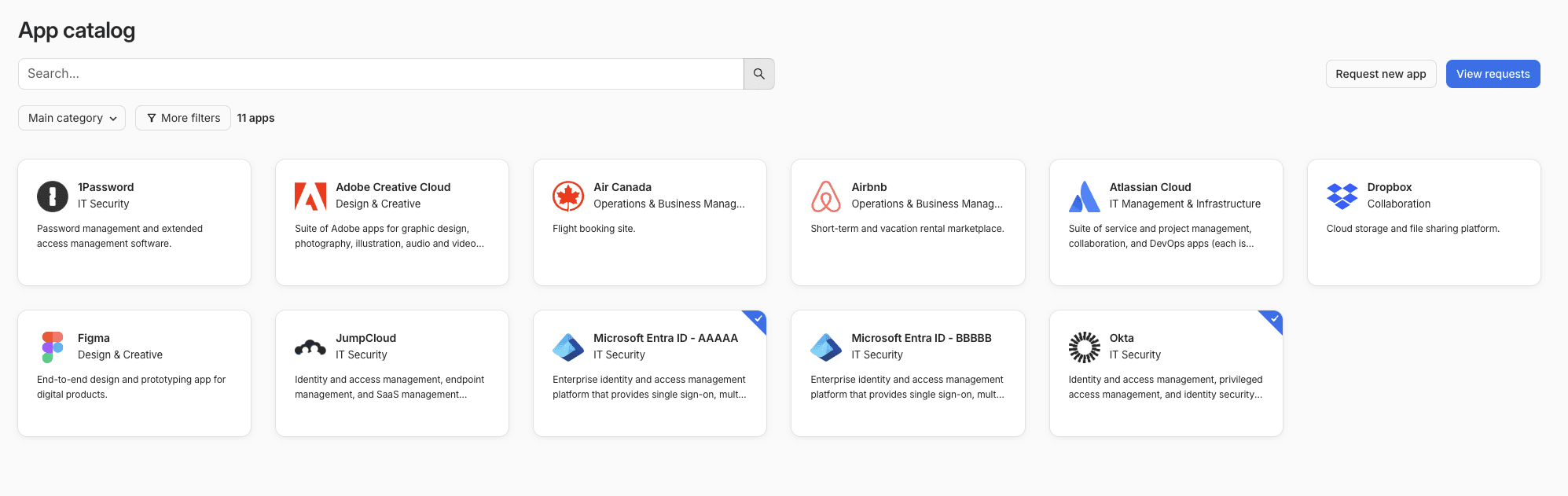Image resolution: width=1568 pixels, height=496 pixels.
Task: Open the More filters menu
Action: click(x=183, y=118)
